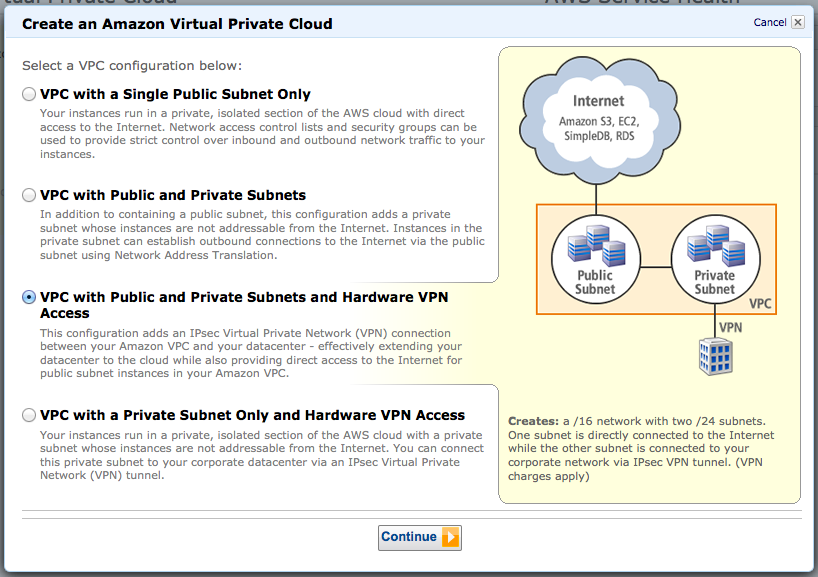The width and height of the screenshot is (818, 577).
Task: Click the 'VPC with Public and Private Subnets' heading
Action: [x=173, y=195]
